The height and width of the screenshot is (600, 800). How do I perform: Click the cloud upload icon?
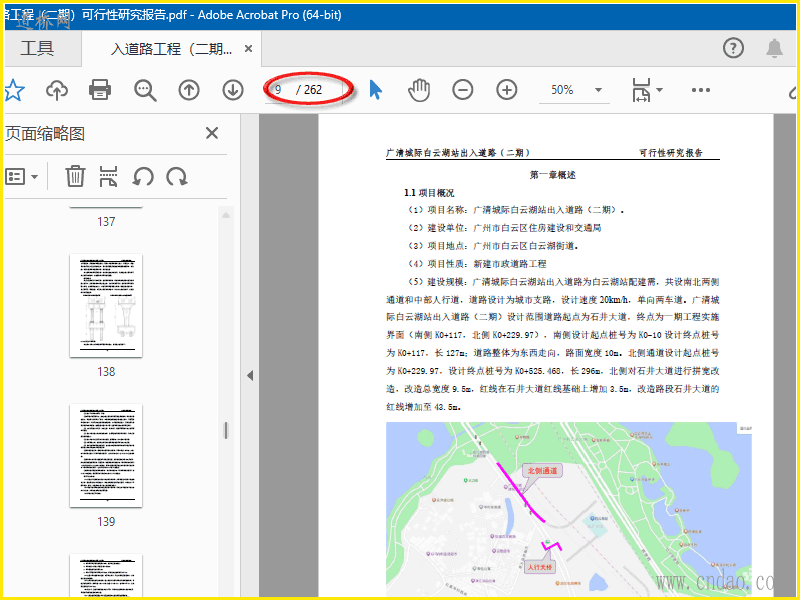tap(57, 90)
